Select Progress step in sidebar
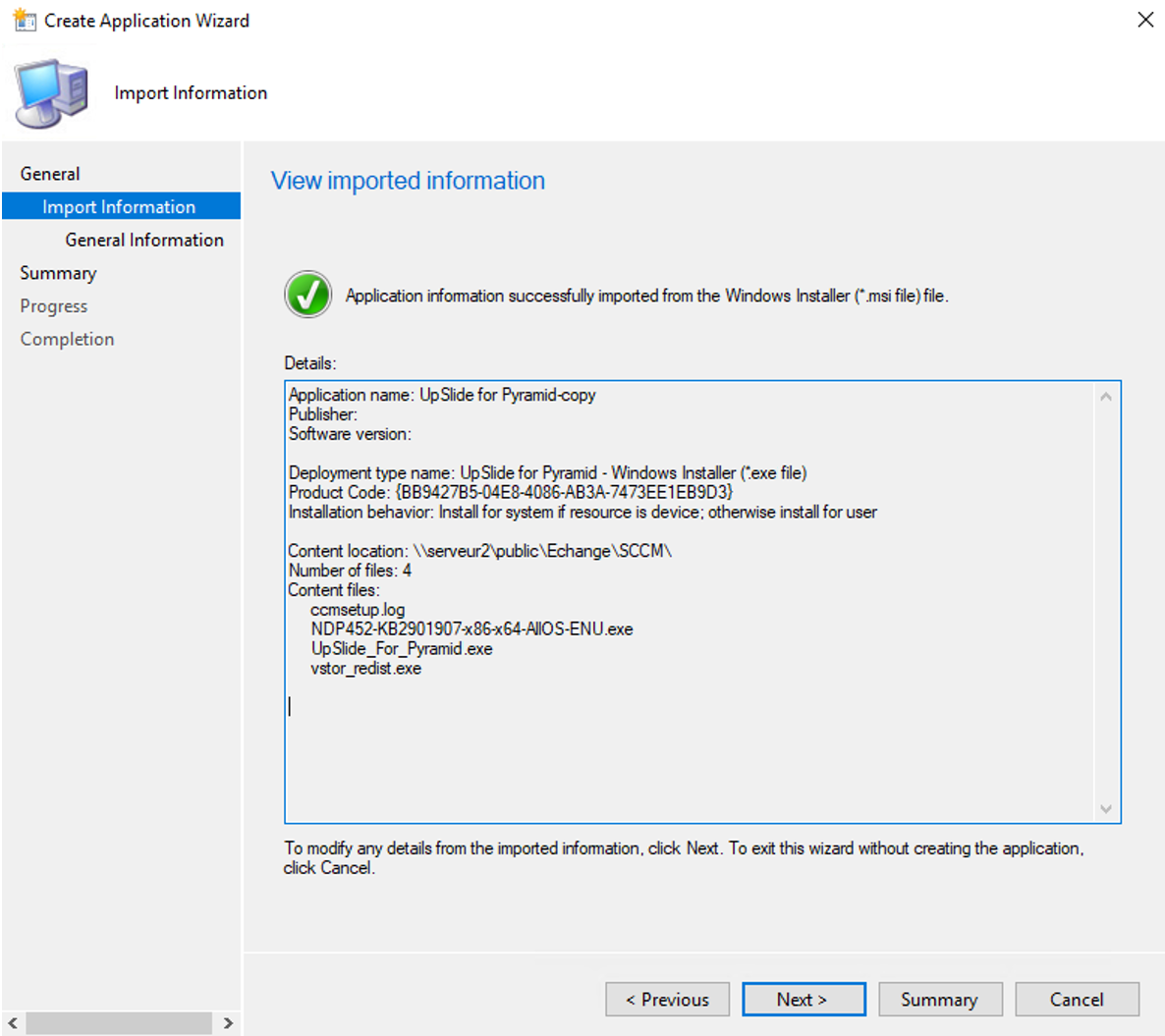The width and height of the screenshot is (1165, 1036). [x=53, y=306]
